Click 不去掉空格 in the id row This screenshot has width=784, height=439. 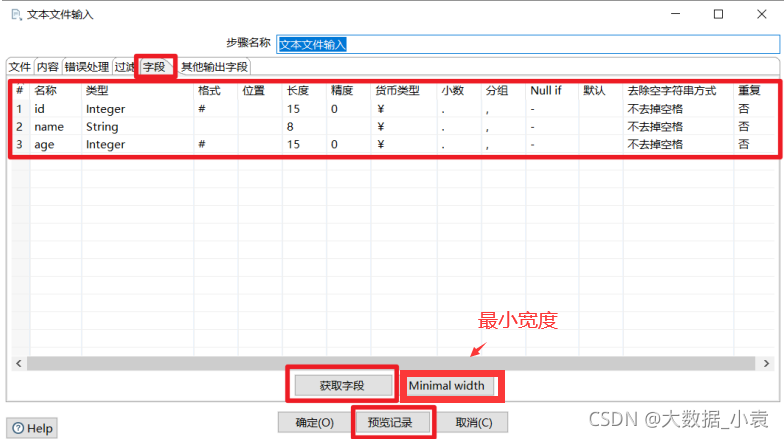click(678, 108)
